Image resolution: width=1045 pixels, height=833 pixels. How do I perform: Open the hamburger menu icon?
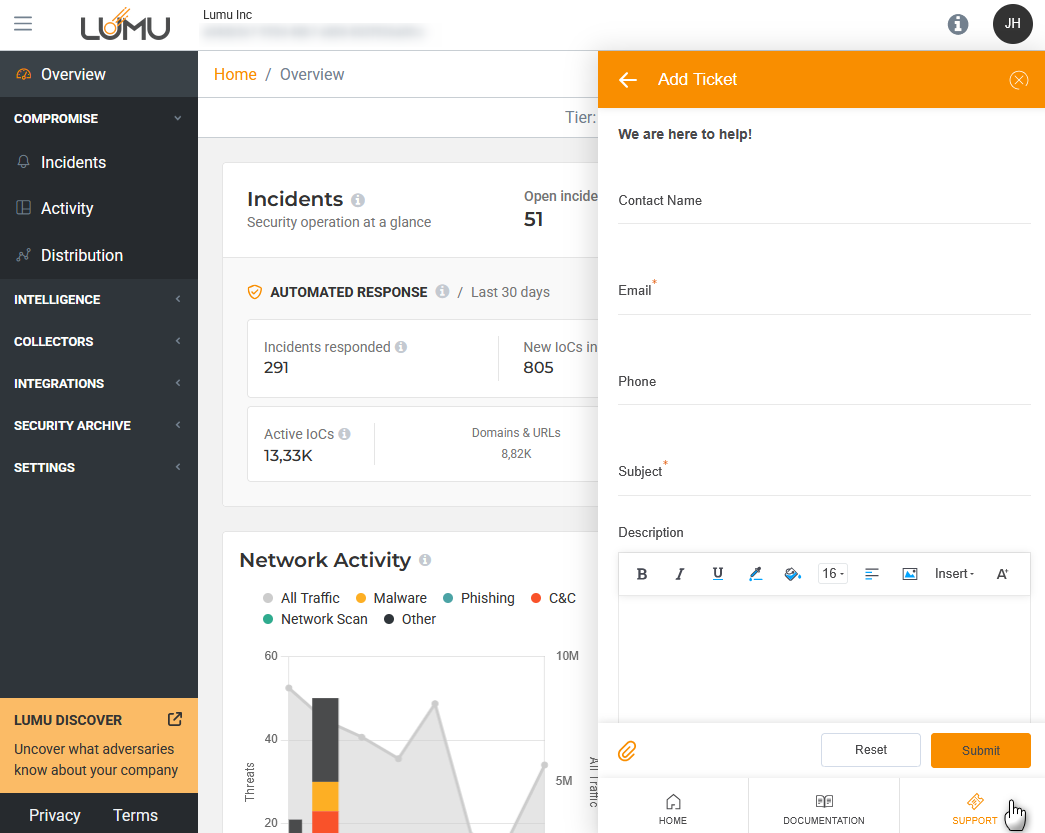tap(23, 24)
